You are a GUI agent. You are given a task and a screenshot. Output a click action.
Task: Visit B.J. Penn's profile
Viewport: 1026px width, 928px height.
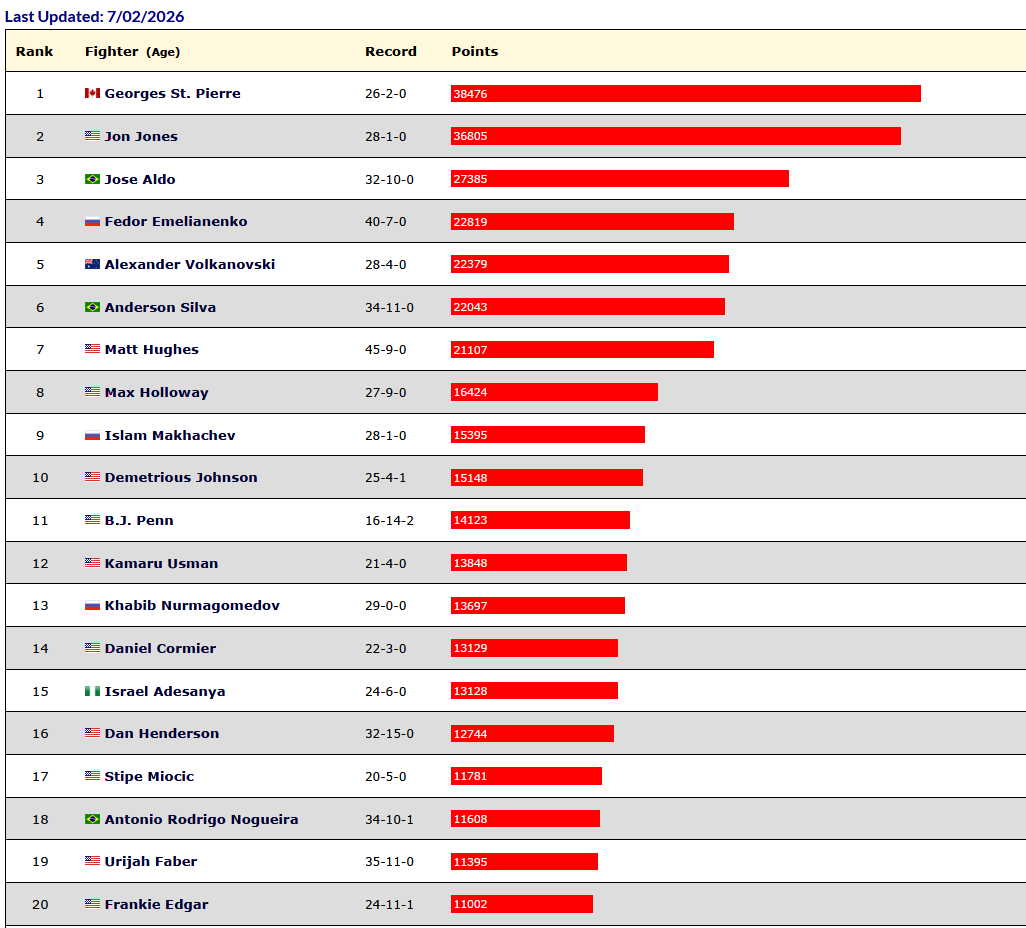(139, 520)
